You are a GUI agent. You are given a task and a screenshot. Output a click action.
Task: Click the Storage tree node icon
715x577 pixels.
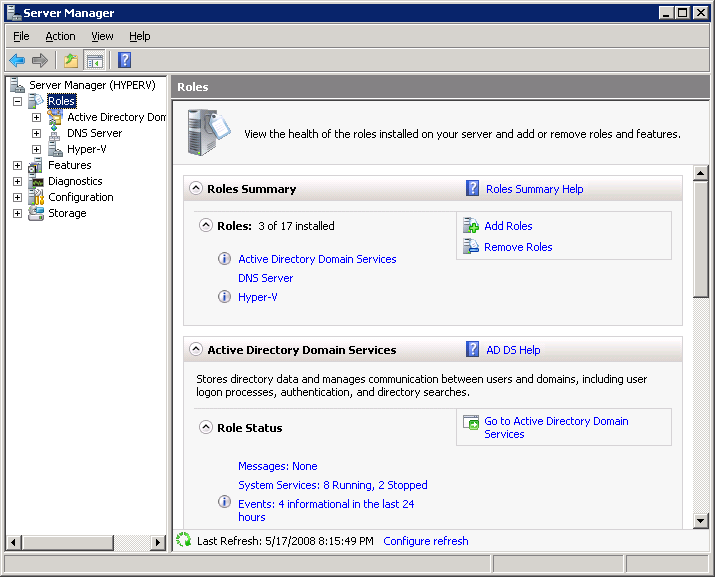(36, 213)
